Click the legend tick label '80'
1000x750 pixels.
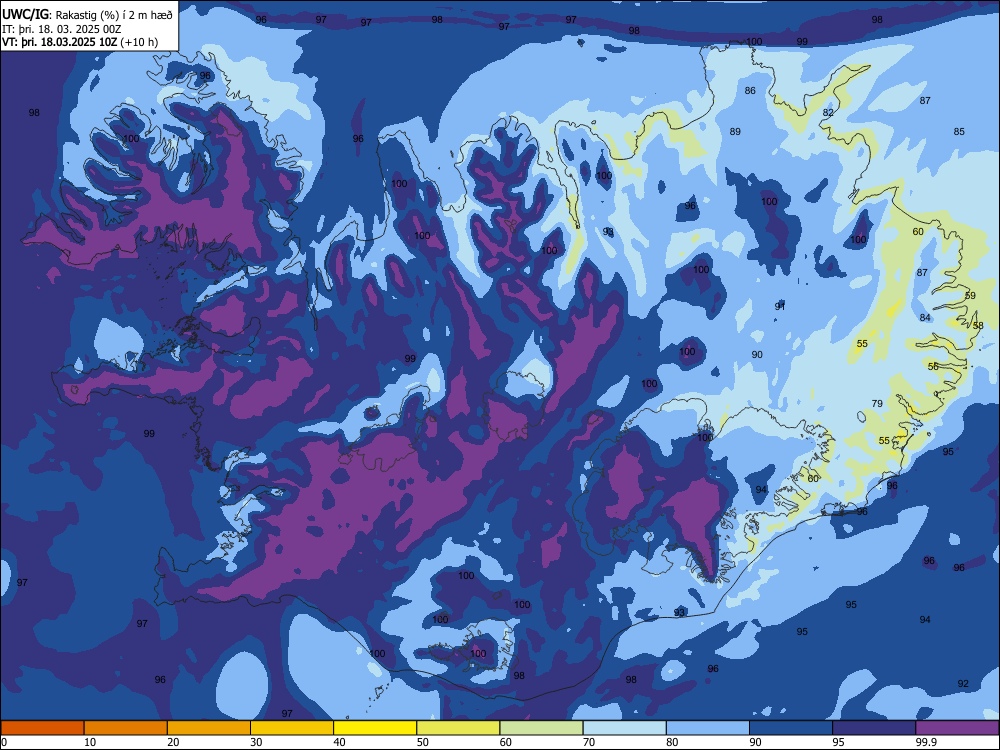672,742
